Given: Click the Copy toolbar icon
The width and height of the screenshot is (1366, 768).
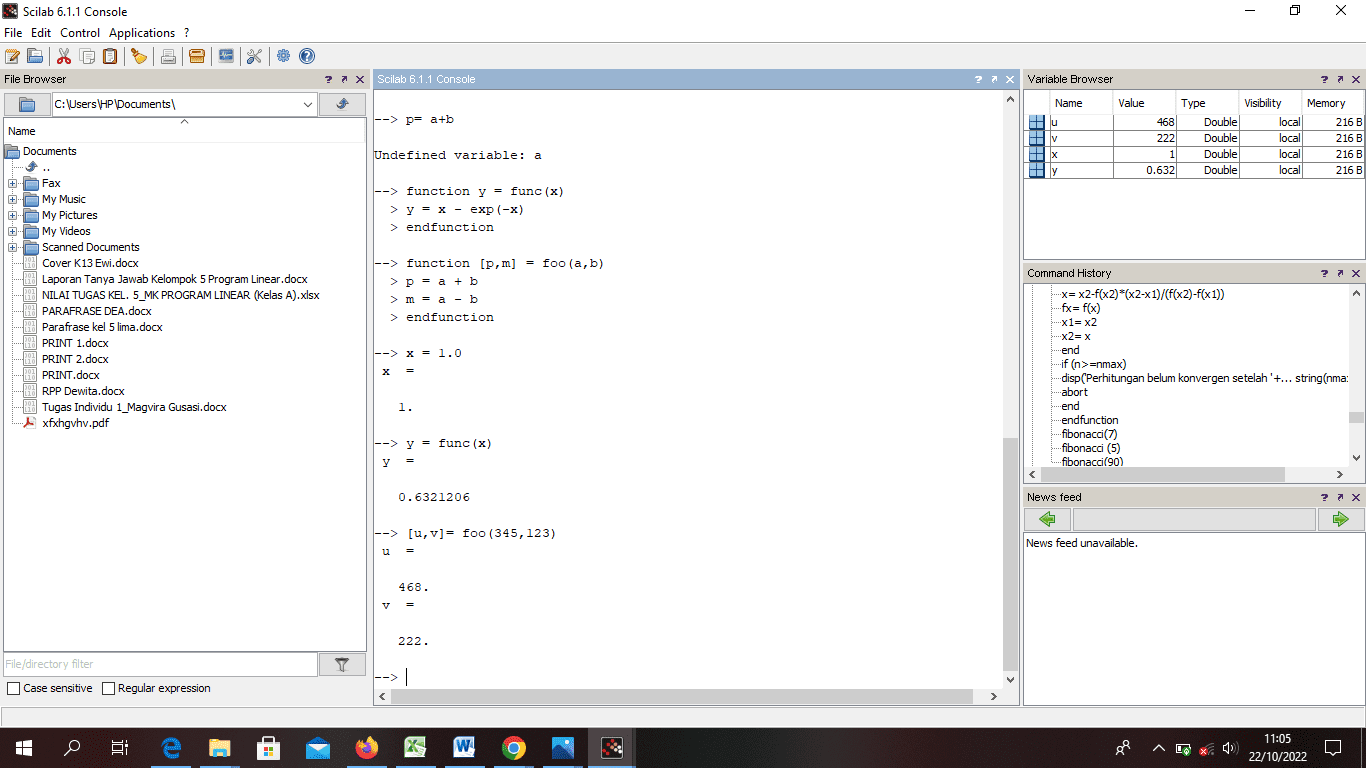Looking at the screenshot, I should click(87, 56).
